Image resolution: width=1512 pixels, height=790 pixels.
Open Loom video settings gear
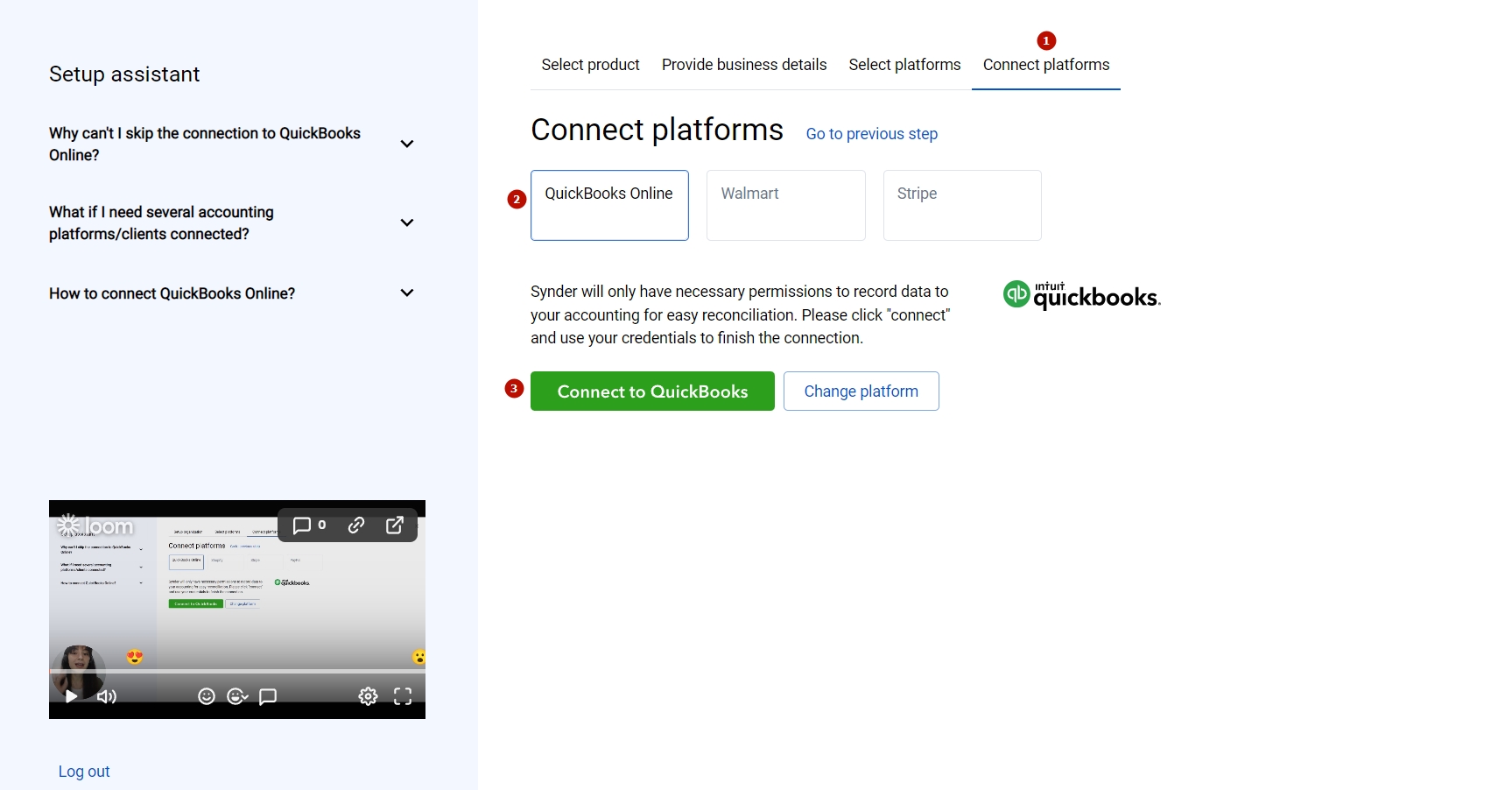[368, 696]
